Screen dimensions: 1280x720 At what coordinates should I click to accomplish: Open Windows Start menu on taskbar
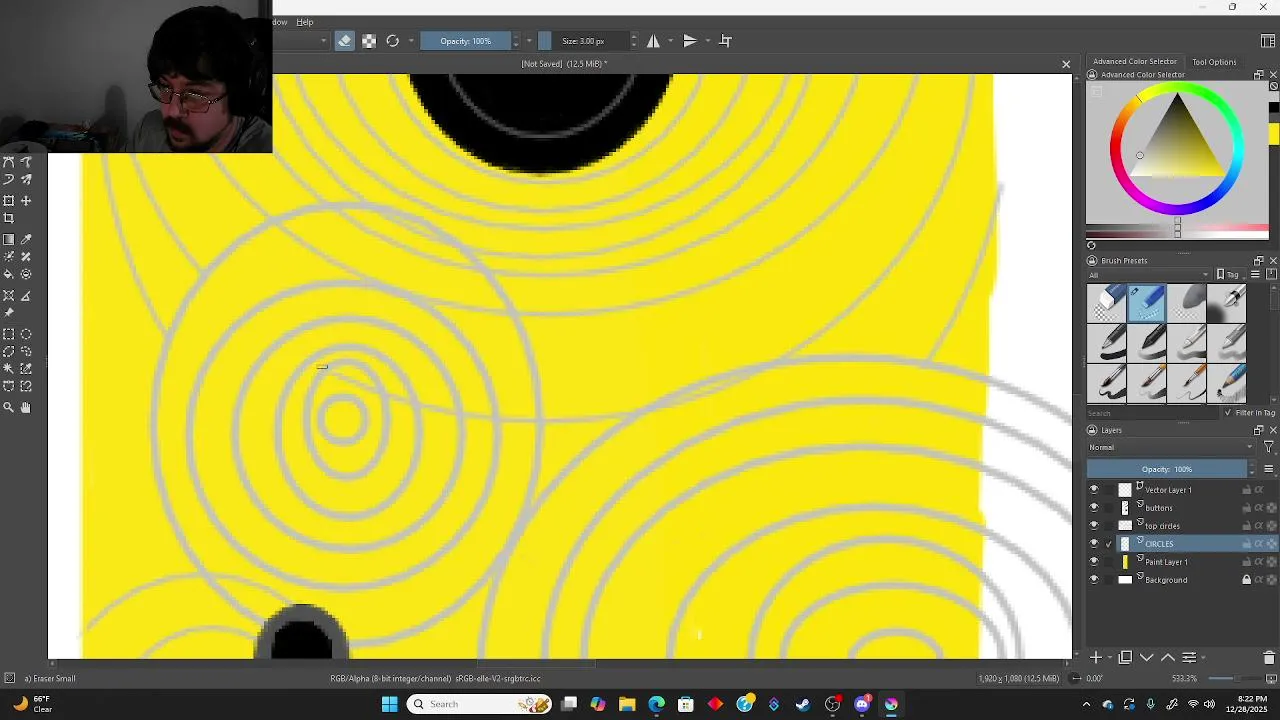coord(389,704)
